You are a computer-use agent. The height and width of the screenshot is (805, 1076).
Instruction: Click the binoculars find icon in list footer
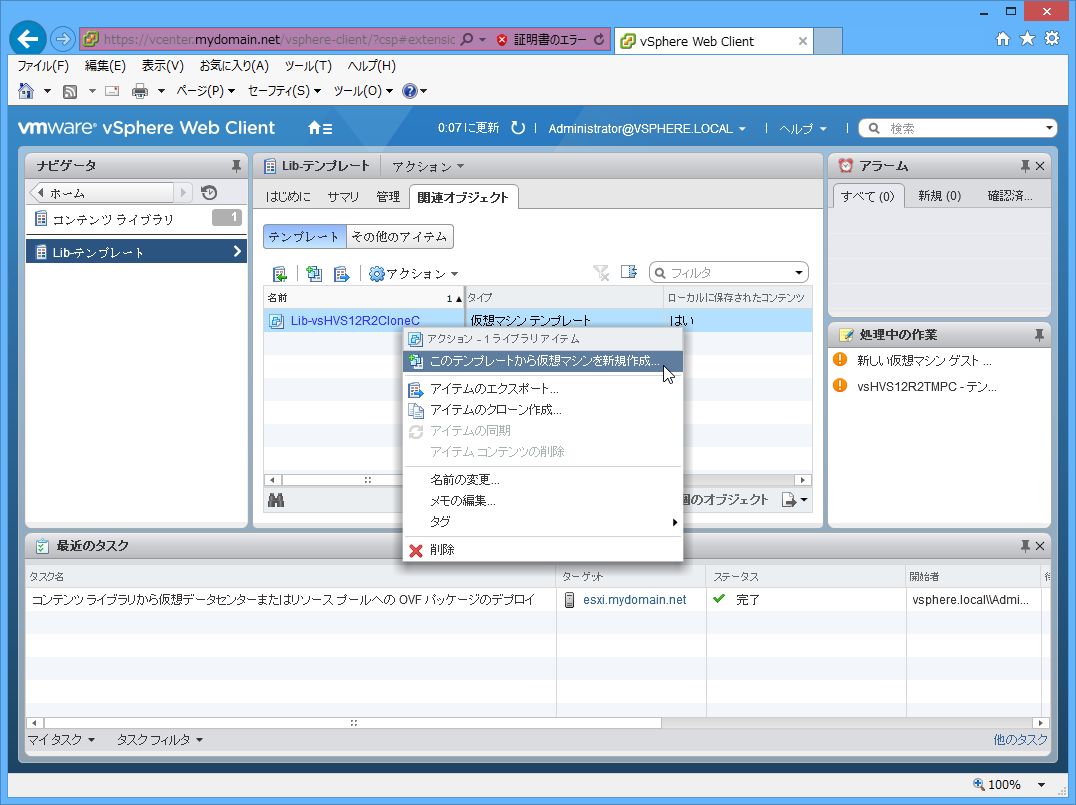276,500
